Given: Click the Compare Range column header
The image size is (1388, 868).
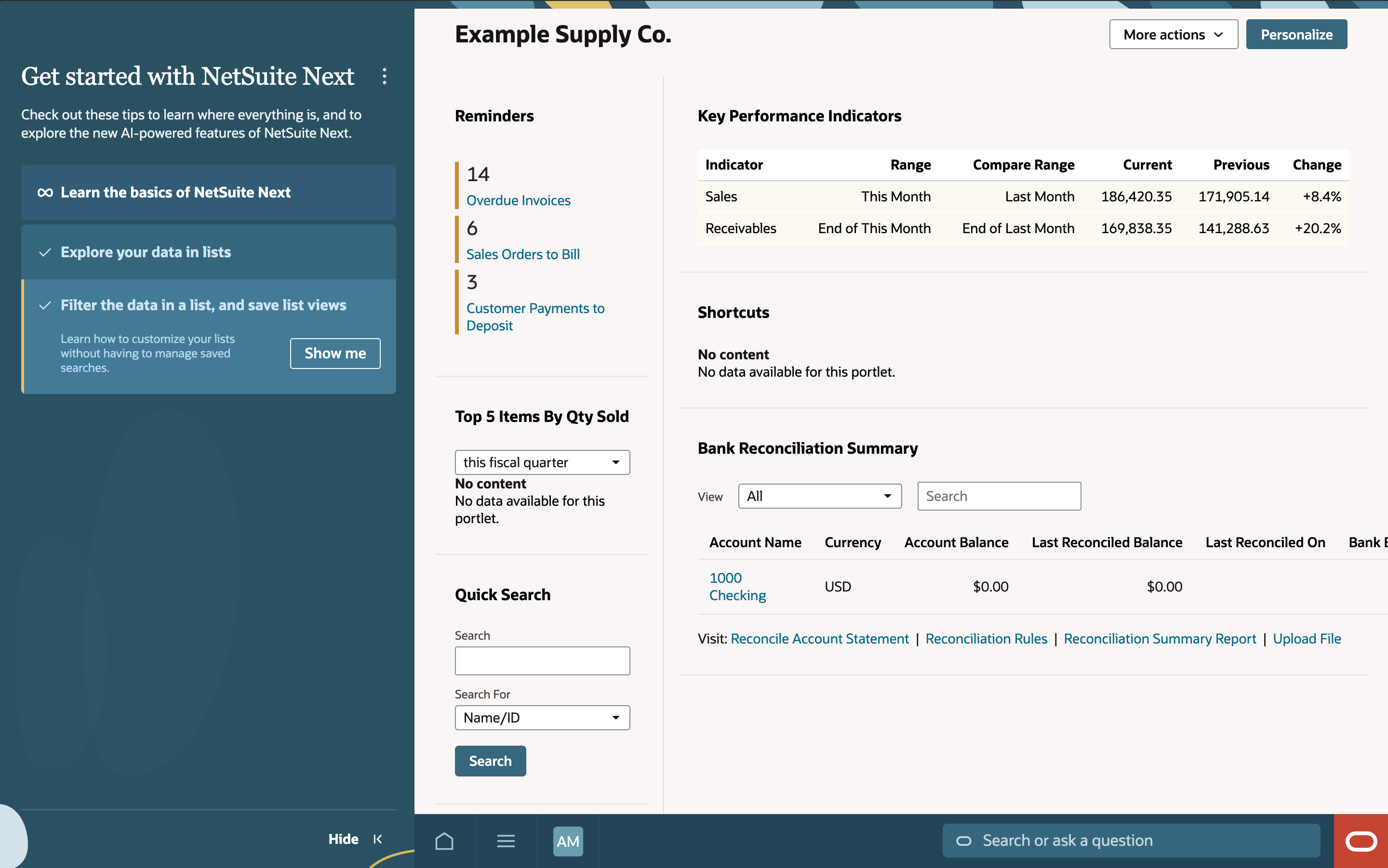Looking at the screenshot, I should [1023, 165].
